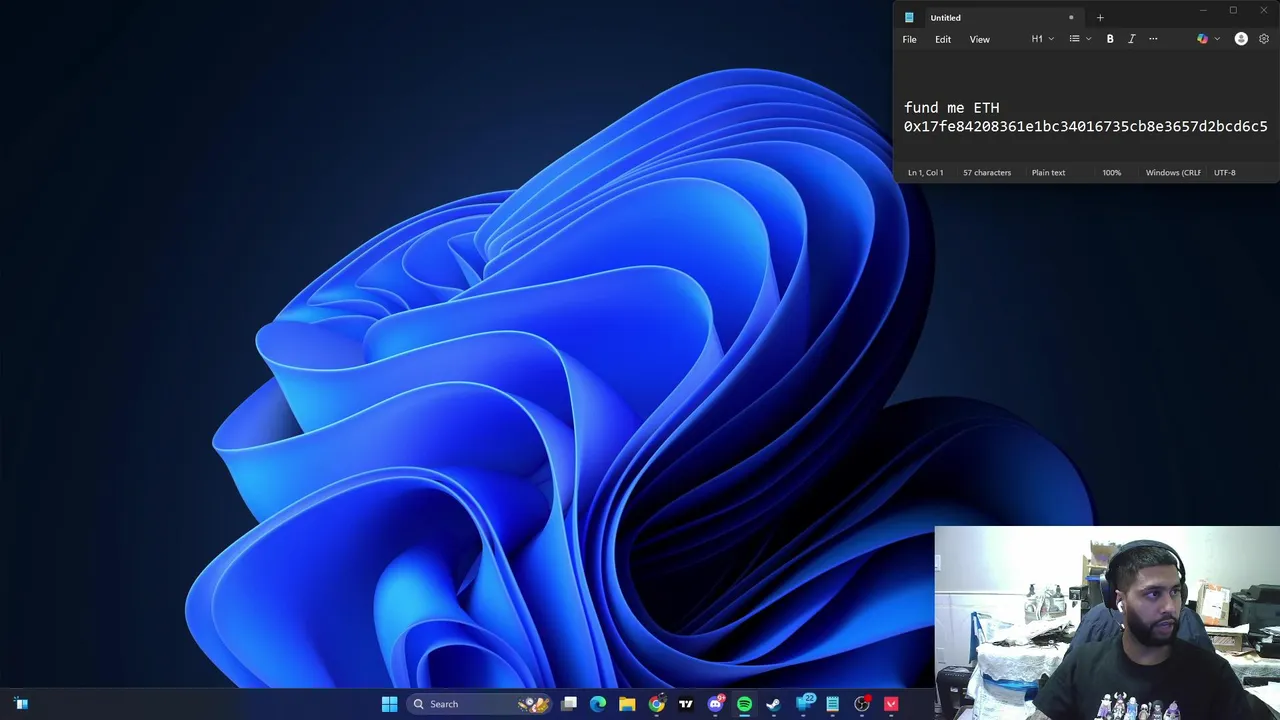
Task: Click 'Ln 1, Col 1' in status bar
Action: (925, 172)
